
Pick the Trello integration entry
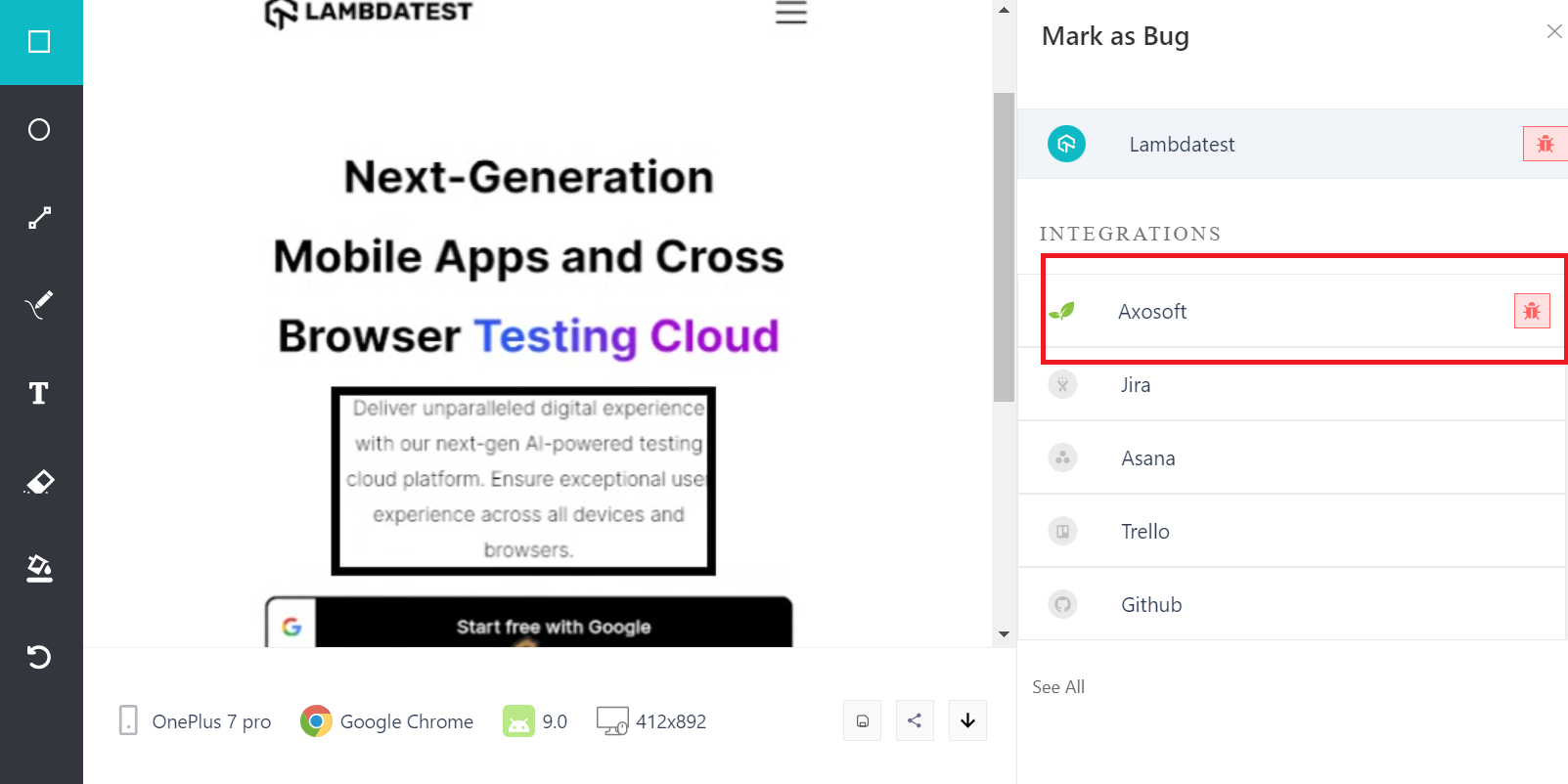[1144, 531]
